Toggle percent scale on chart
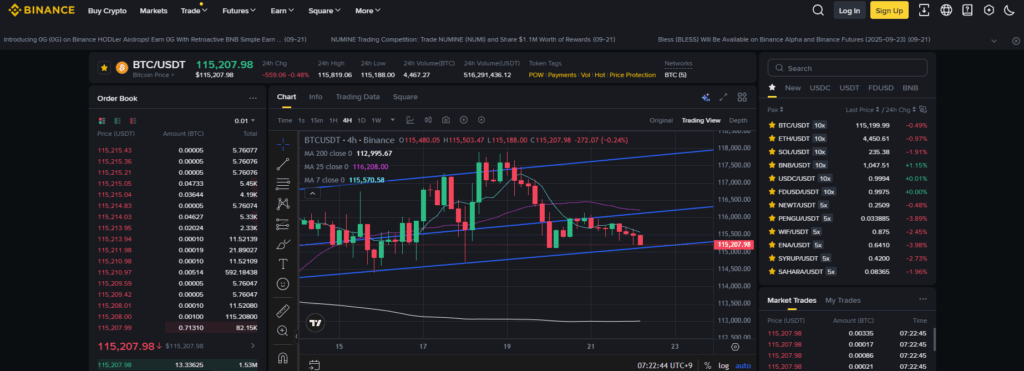The image size is (1024, 371). (x=708, y=366)
